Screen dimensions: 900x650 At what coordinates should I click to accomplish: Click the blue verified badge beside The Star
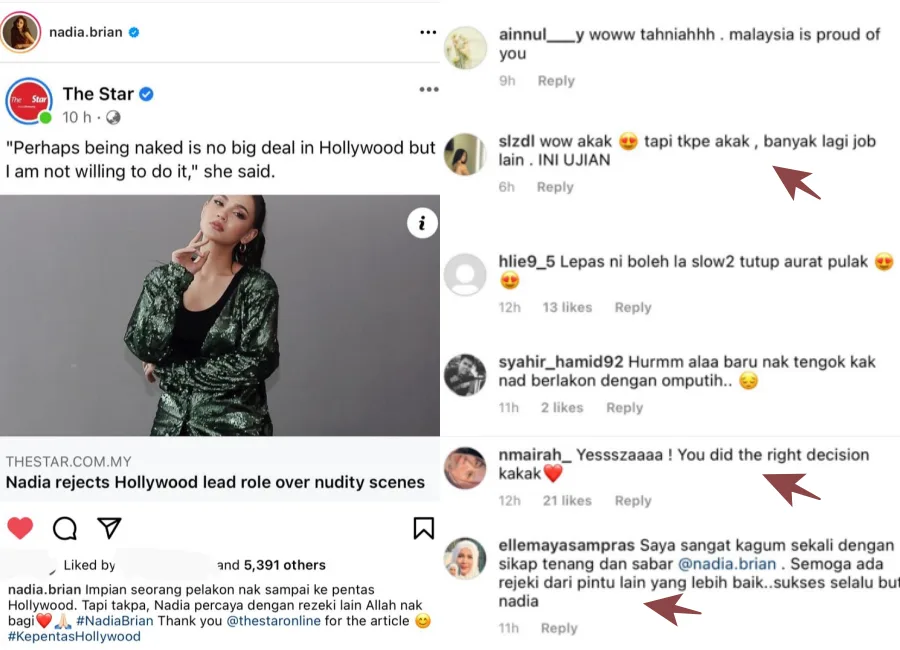coord(146,94)
